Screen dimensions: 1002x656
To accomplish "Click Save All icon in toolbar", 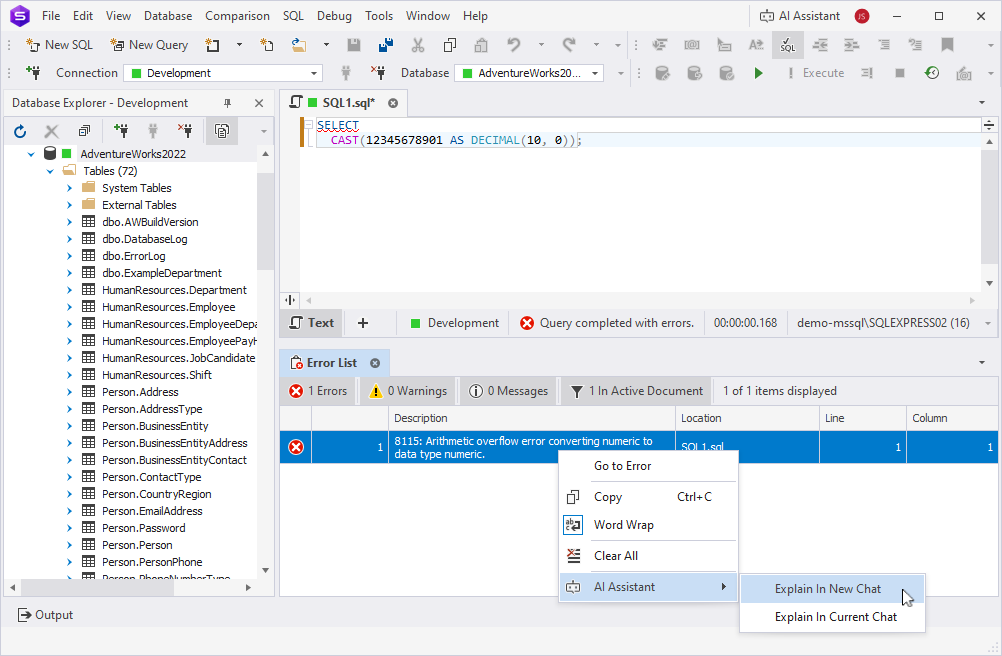I will tap(386, 45).
